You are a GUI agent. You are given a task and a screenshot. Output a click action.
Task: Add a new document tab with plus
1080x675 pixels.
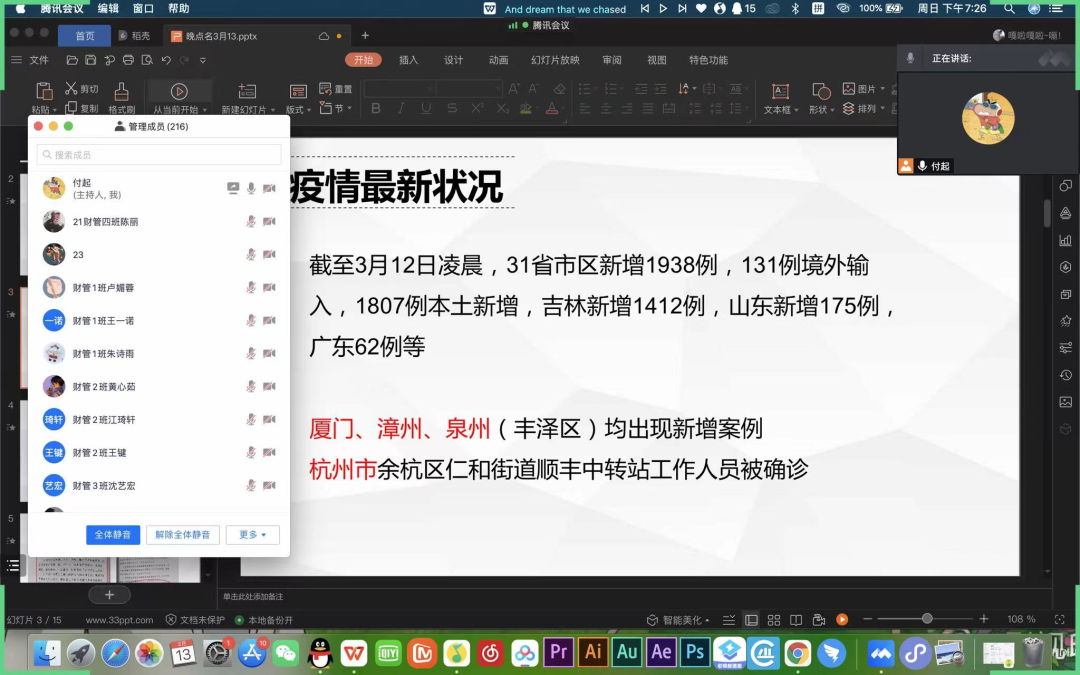[365, 35]
